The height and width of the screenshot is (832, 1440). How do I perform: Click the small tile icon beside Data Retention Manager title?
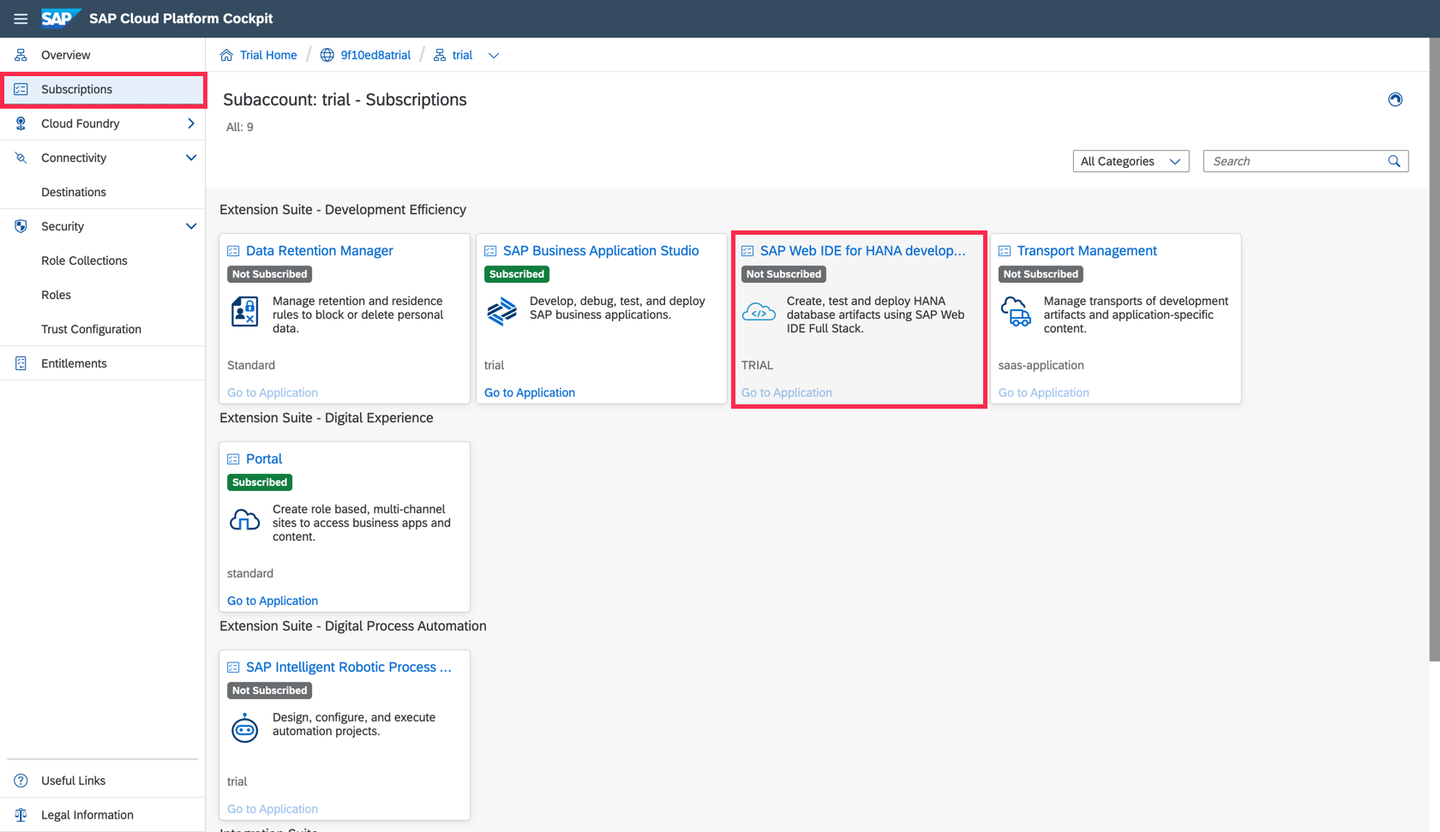(234, 251)
